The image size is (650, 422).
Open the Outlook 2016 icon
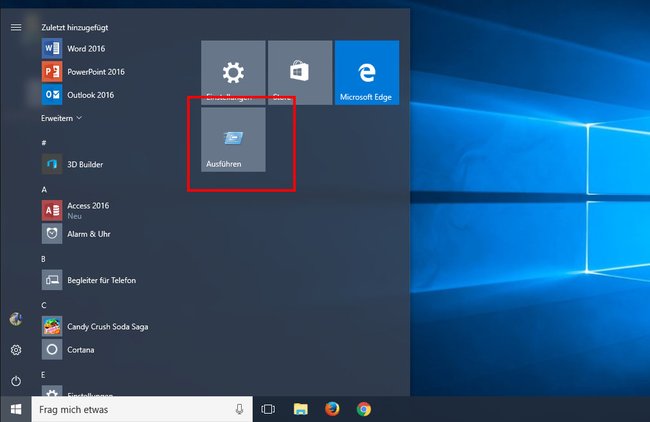click(52, 95)
